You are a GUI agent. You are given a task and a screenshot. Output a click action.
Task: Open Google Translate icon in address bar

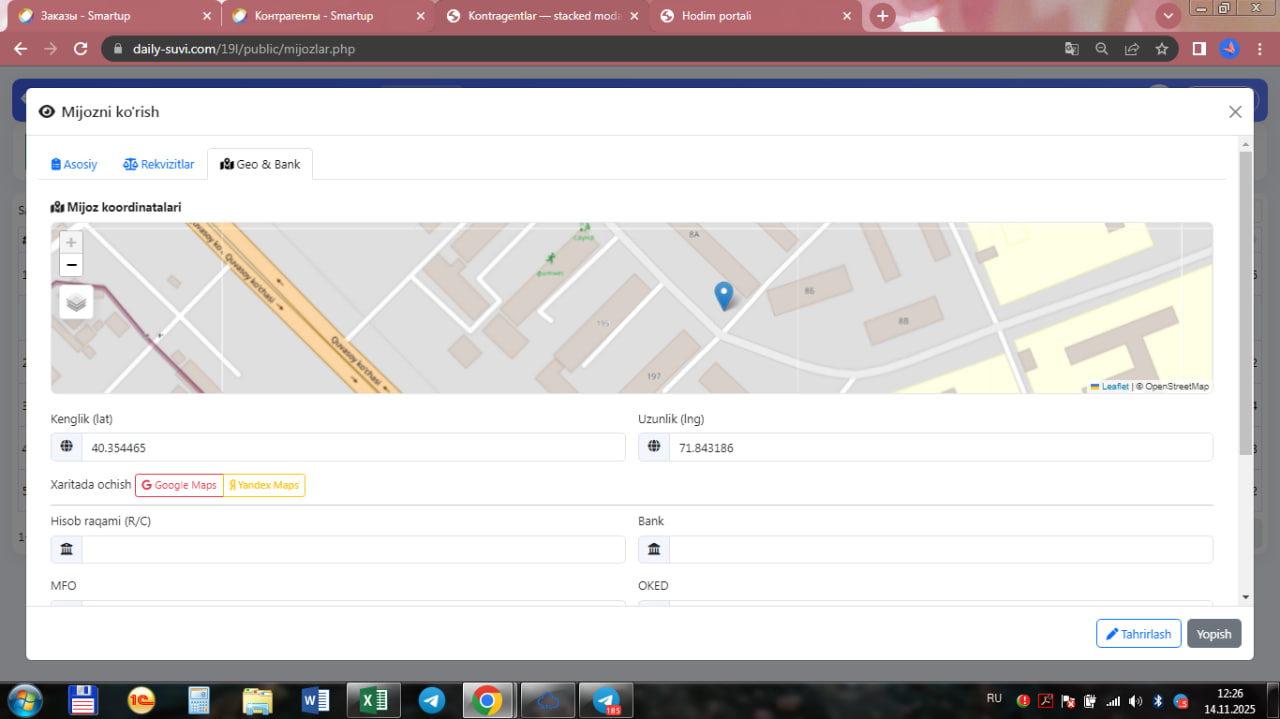click(1071, 48)
